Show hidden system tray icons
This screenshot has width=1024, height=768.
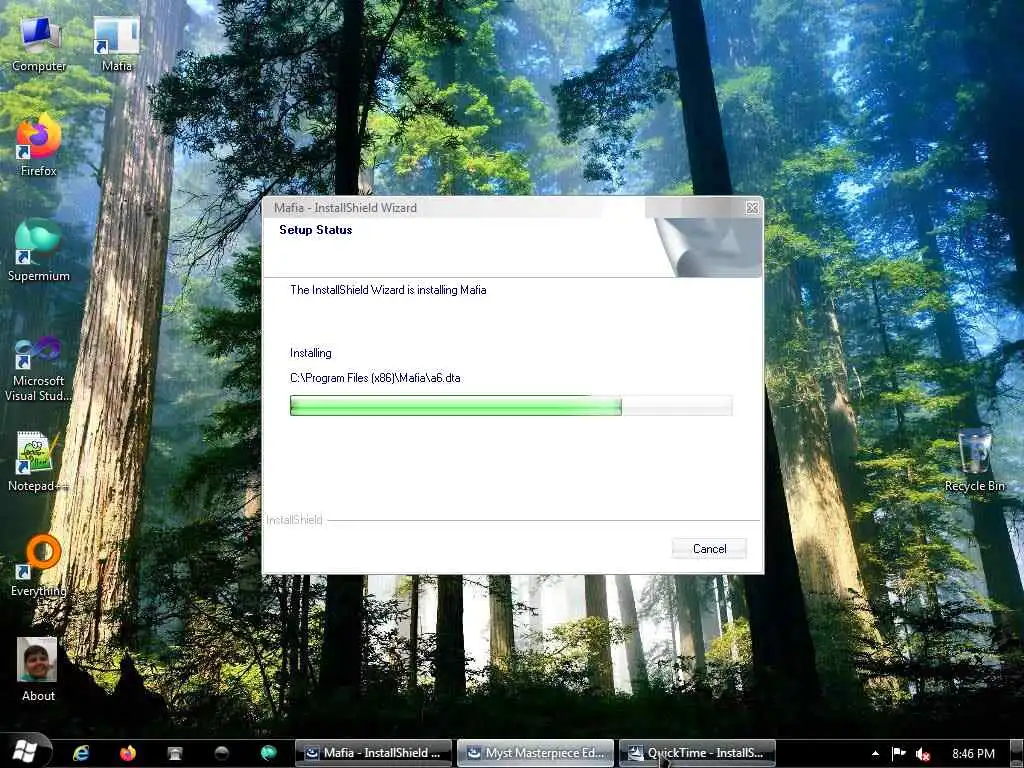(875, 754)
